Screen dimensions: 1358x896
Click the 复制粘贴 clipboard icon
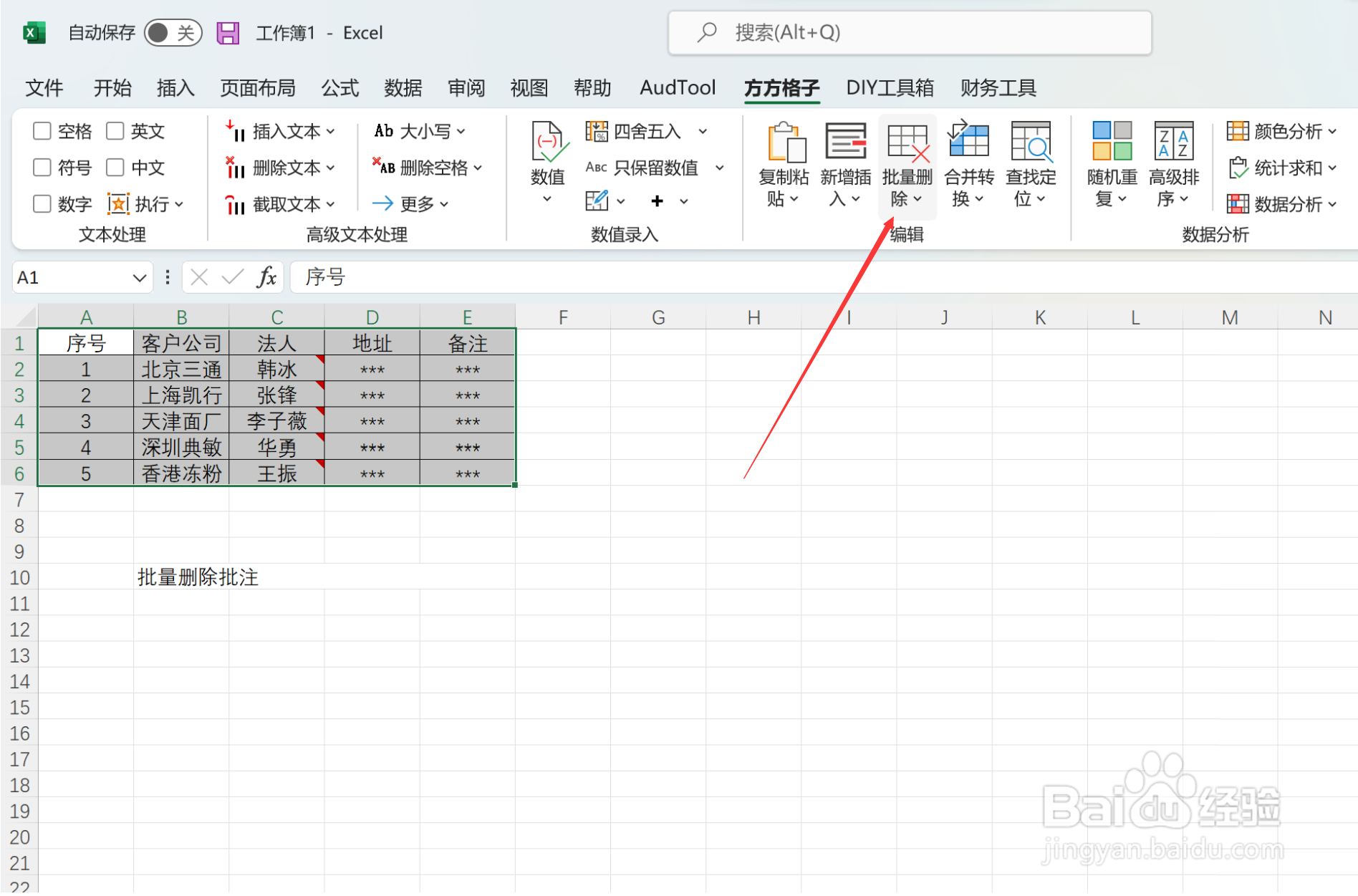786,141
